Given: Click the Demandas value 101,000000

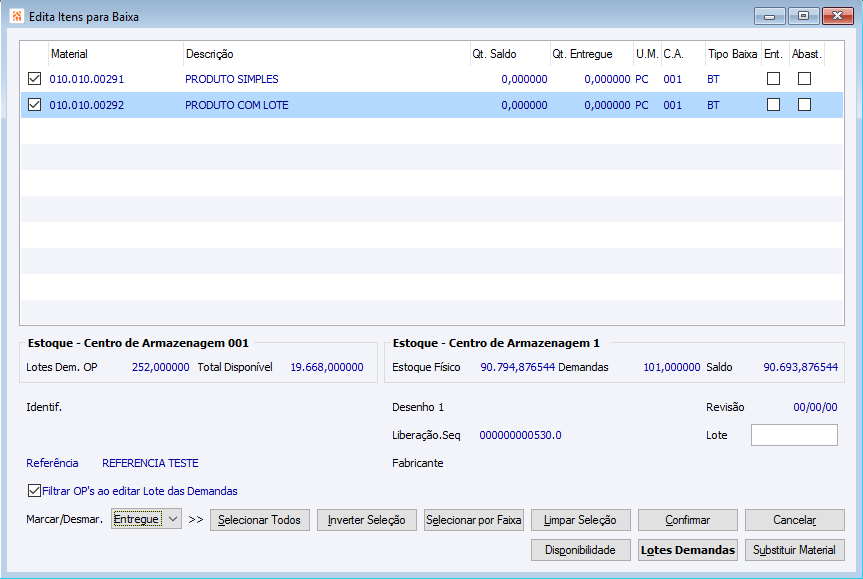Looking at the screenshot, I should pos(671,367).
